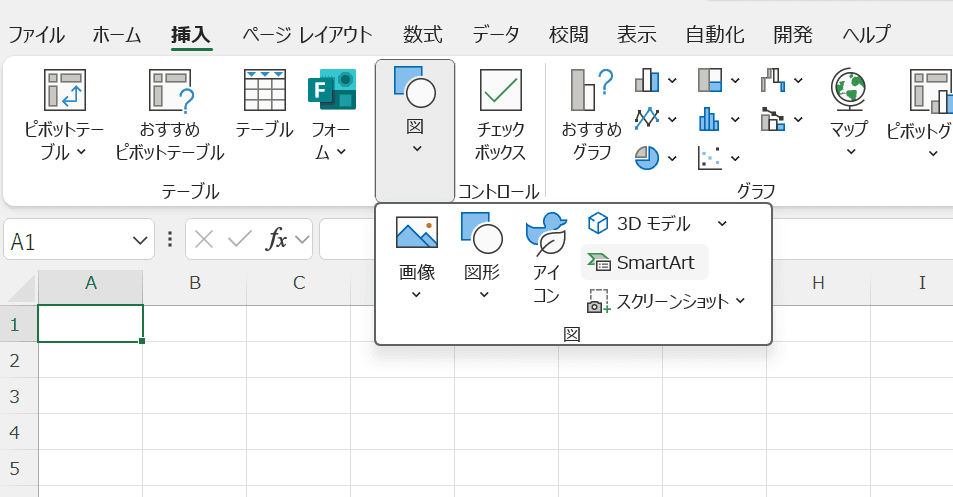The width and height of the screenshot is (953, 497).
Task: Click the pie chart icon
Action: [x=648, y=157]
